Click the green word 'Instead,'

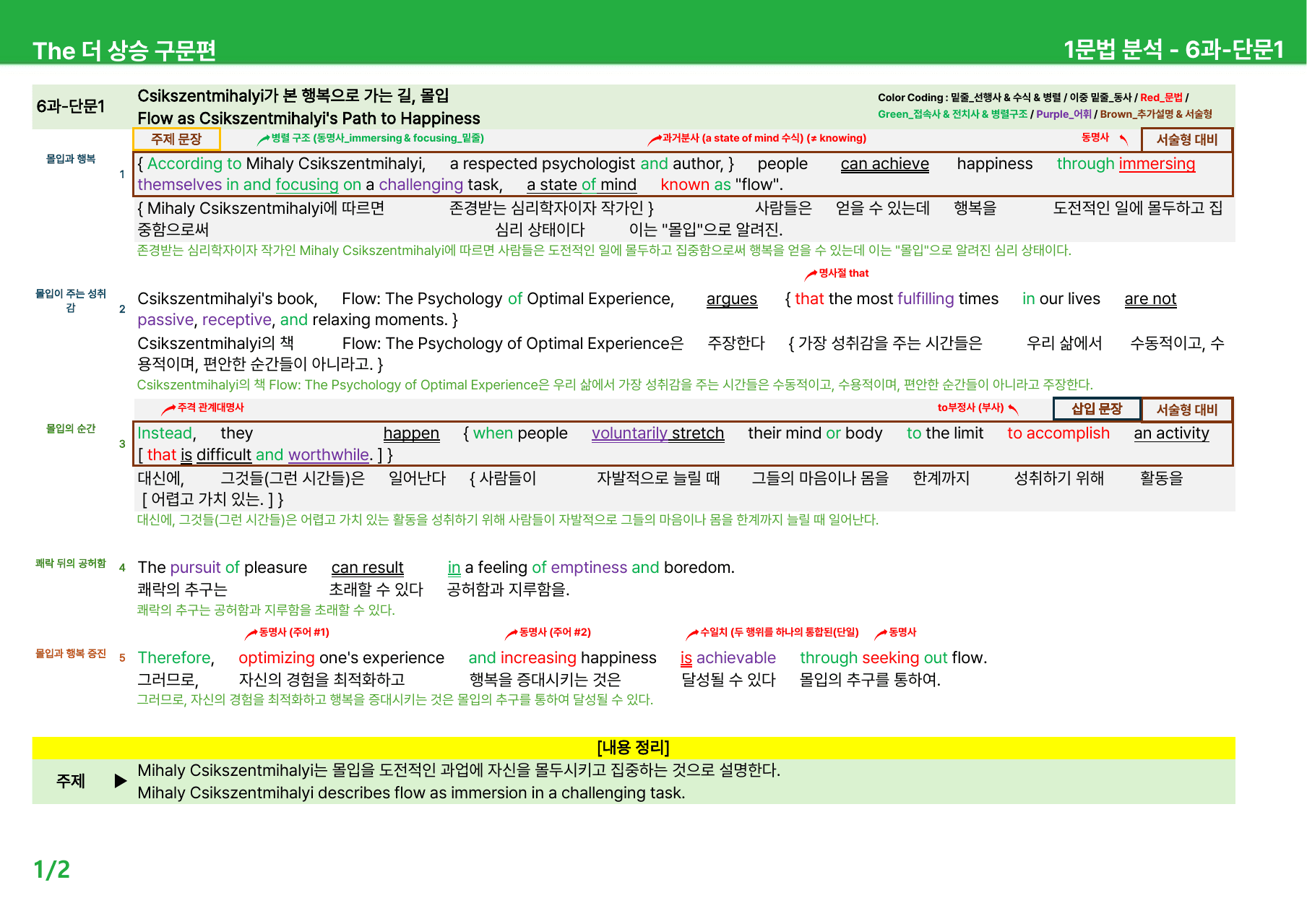166,433
